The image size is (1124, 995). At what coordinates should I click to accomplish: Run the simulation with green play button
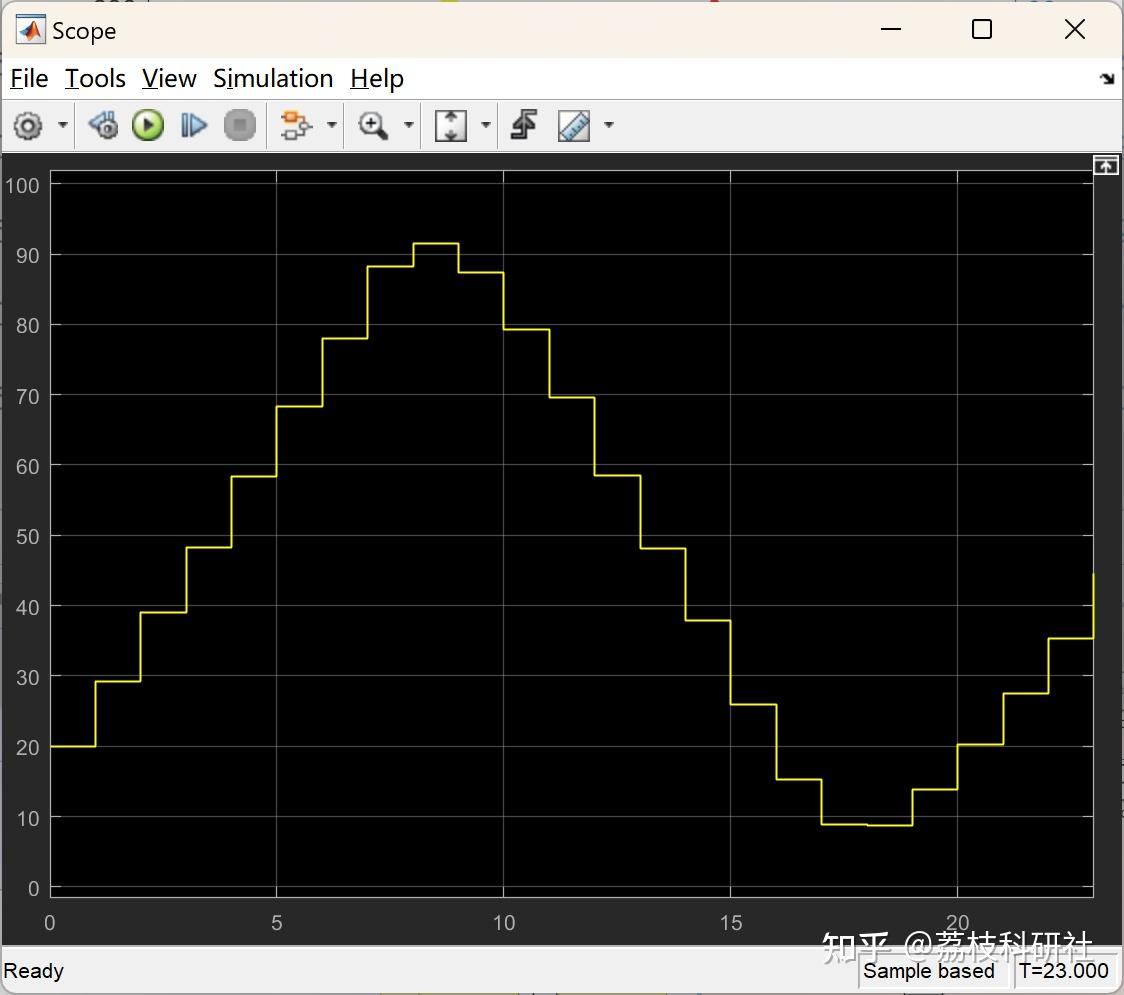pos(148,125)
